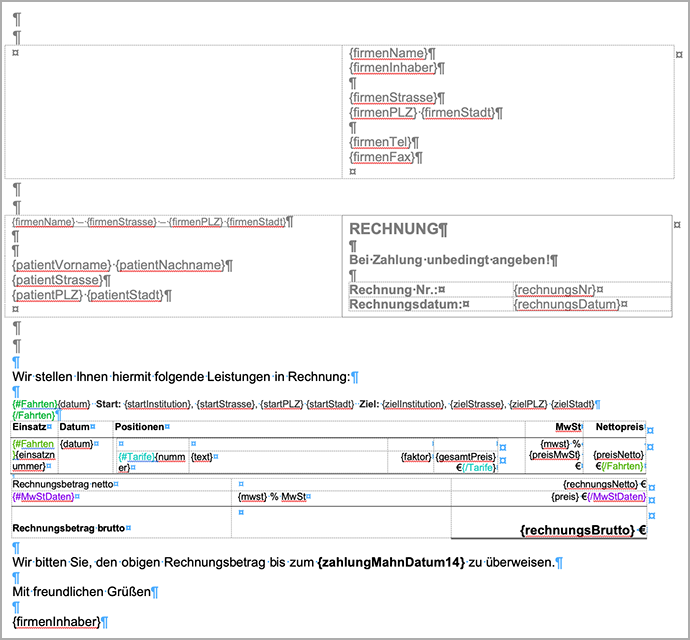Click the {patientStrasse} placeholder
690x640 pixels.
pos(58,280)
